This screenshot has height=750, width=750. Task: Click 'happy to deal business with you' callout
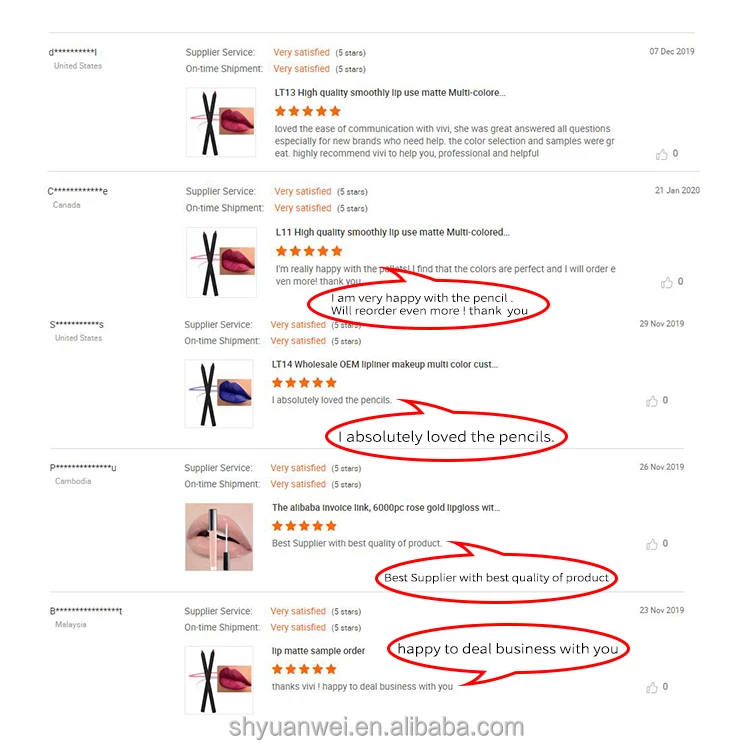coord(508,649)
